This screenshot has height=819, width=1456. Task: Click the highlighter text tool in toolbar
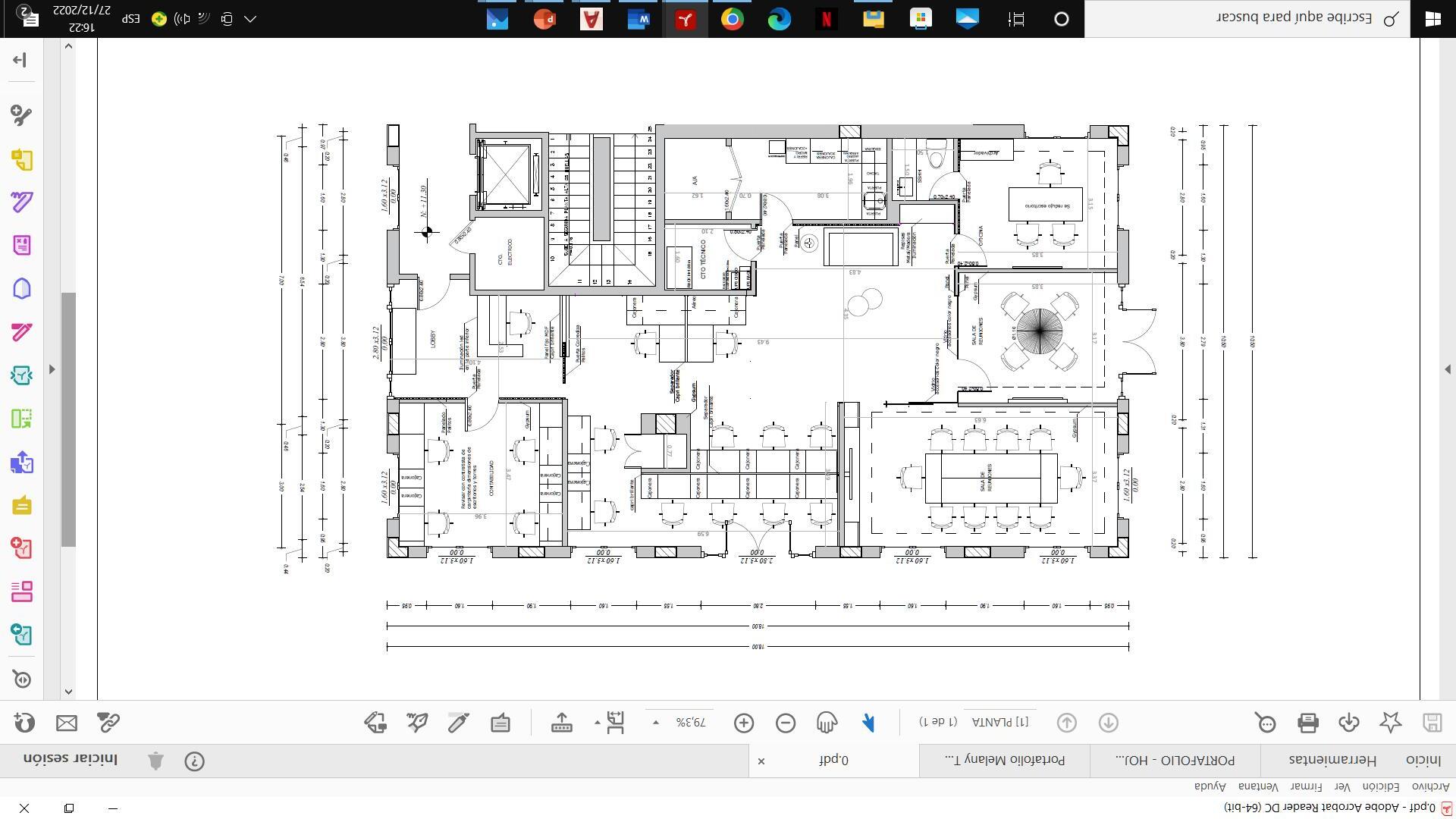(458, 723)
